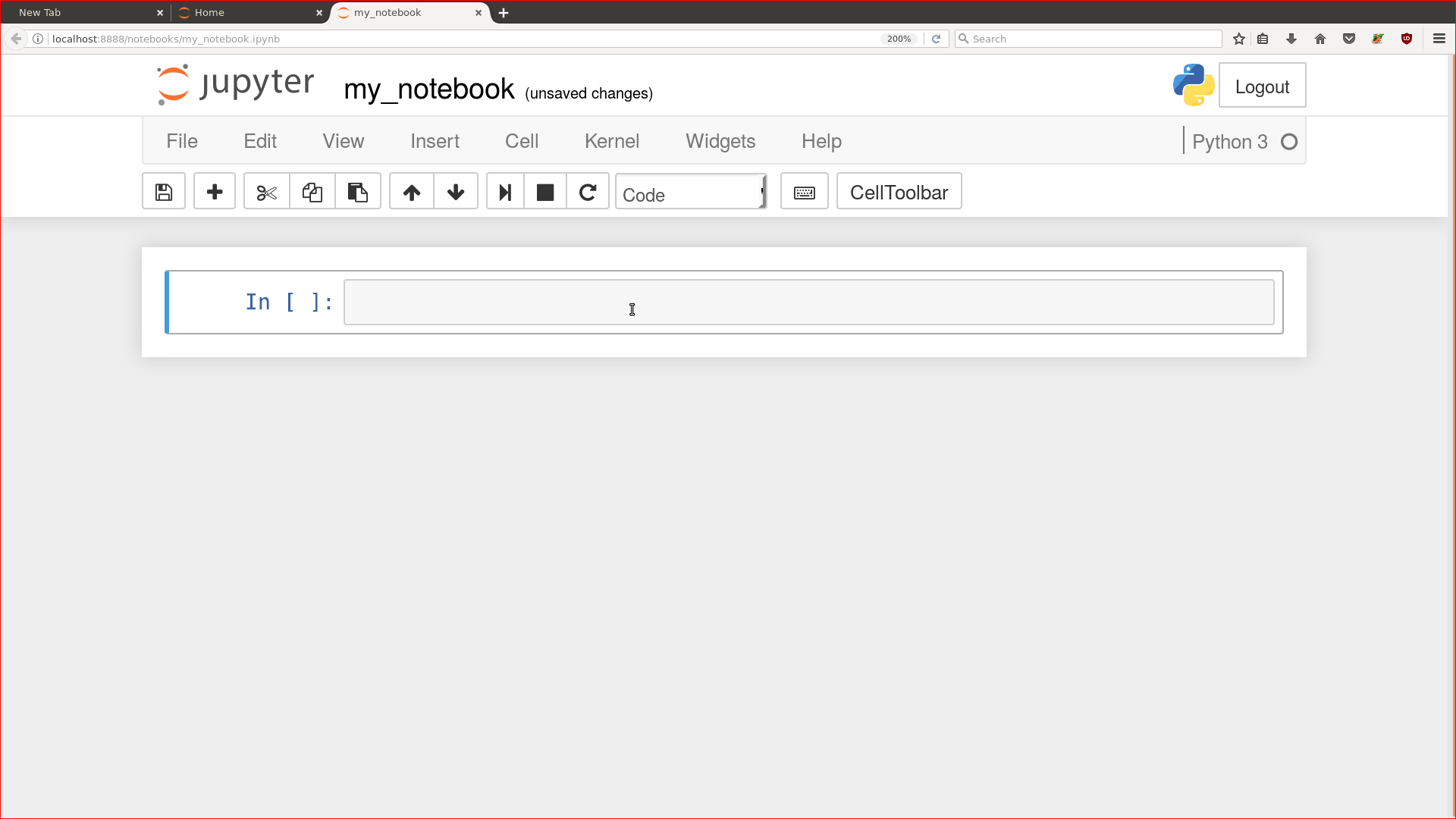This screenshot has width=1456, height=819.
Task: Click the browser Search box
Action: pos(1088,39)
